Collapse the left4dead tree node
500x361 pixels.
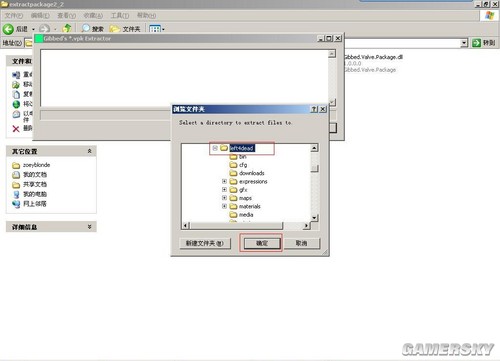tap(215, 148)
